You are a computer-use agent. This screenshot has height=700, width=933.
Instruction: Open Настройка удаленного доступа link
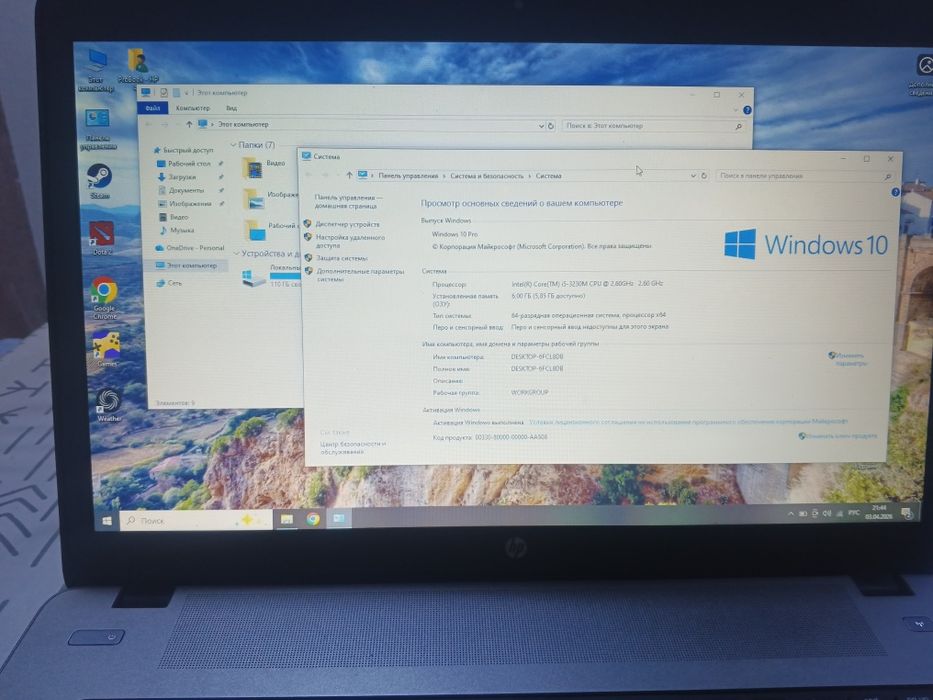(x=350, y=241)
